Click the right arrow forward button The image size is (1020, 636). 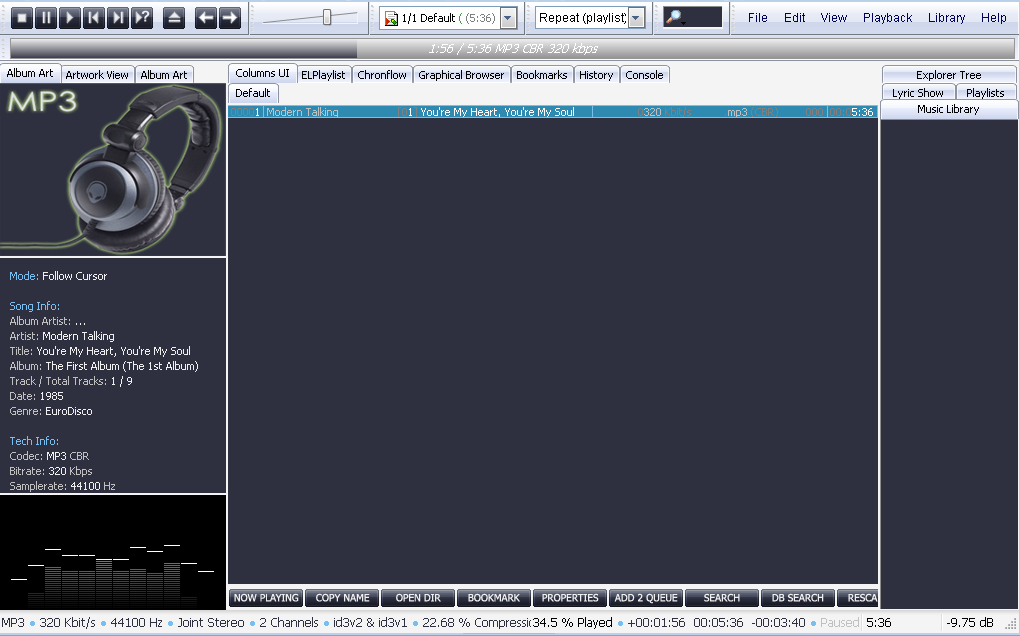pos(230,17)
